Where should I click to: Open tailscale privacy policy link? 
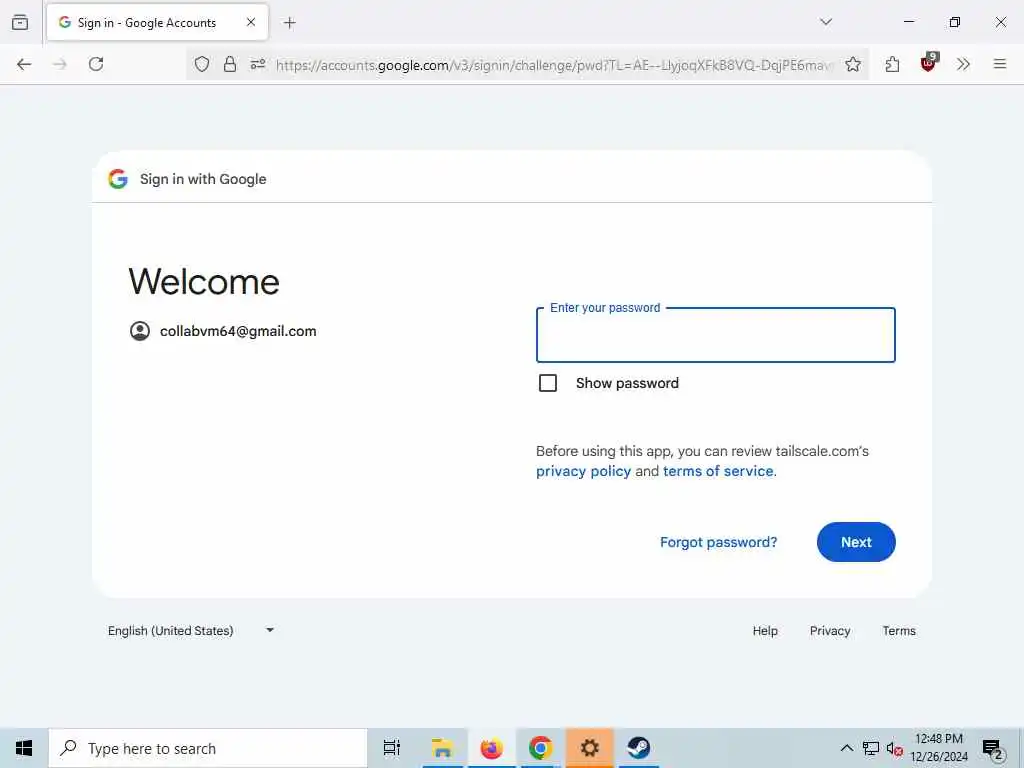point(583,471)
